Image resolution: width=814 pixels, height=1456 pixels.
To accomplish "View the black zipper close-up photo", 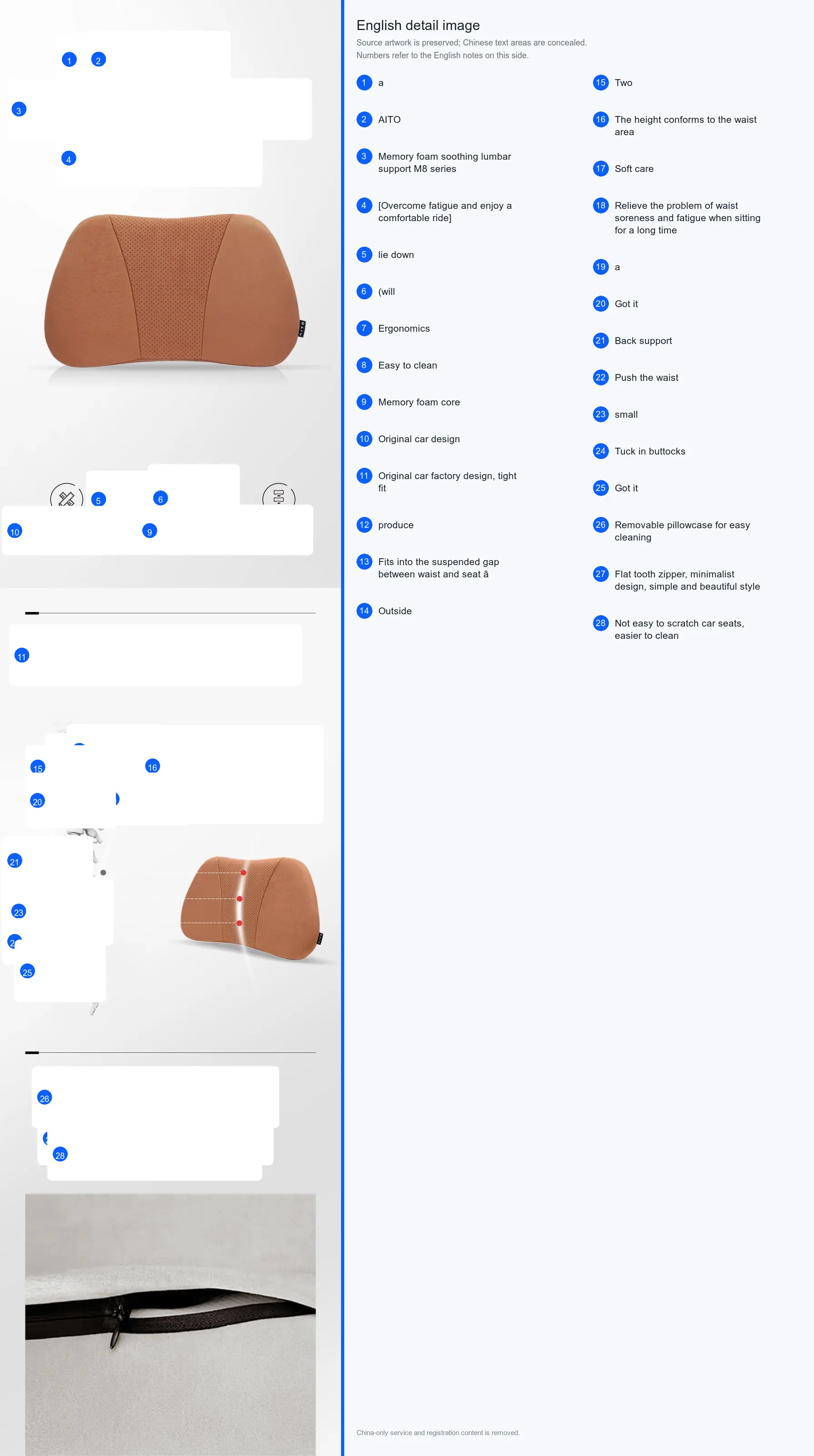I will 170,1325.
